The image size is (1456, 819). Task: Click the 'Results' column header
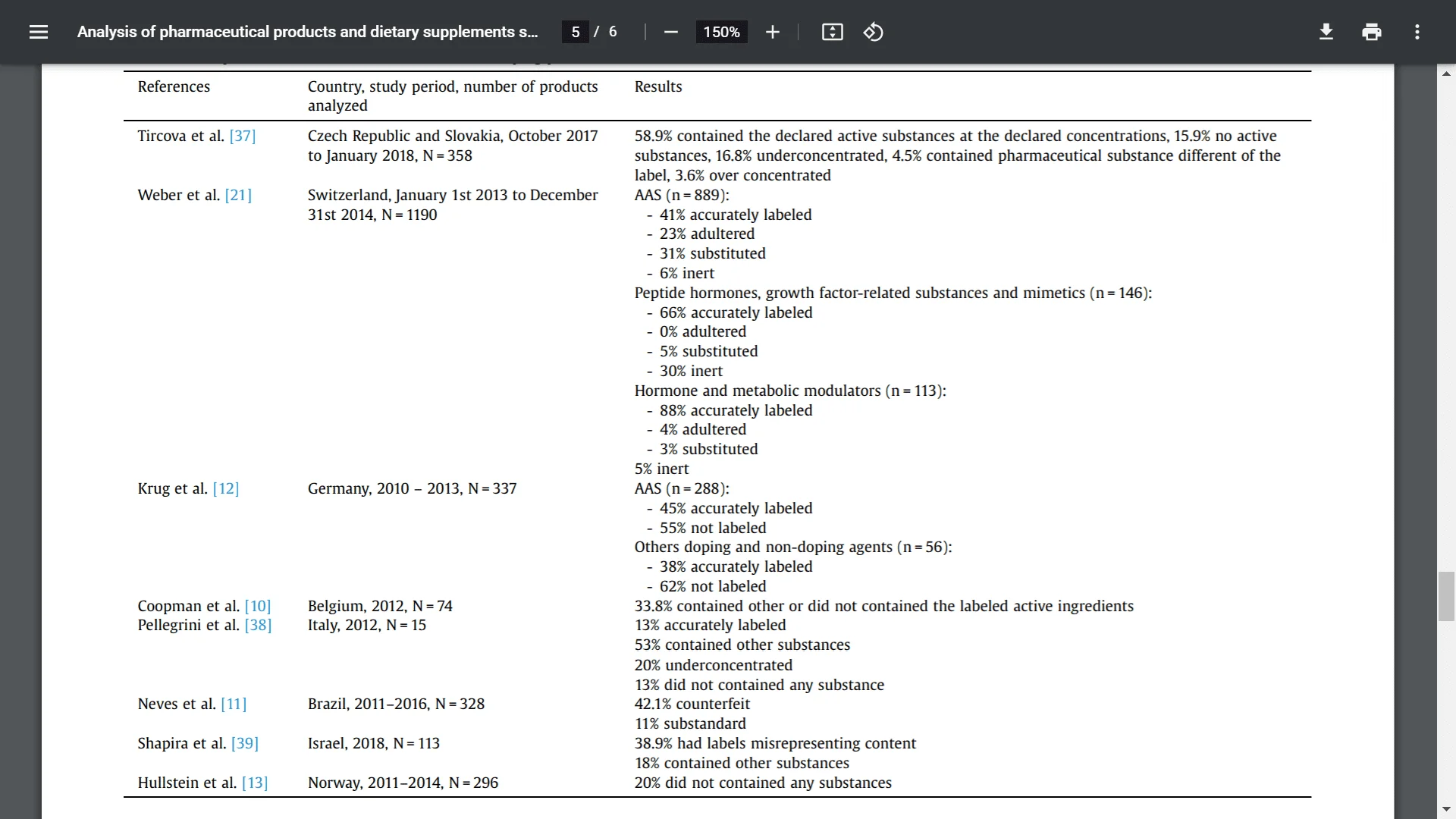[658, 86]
